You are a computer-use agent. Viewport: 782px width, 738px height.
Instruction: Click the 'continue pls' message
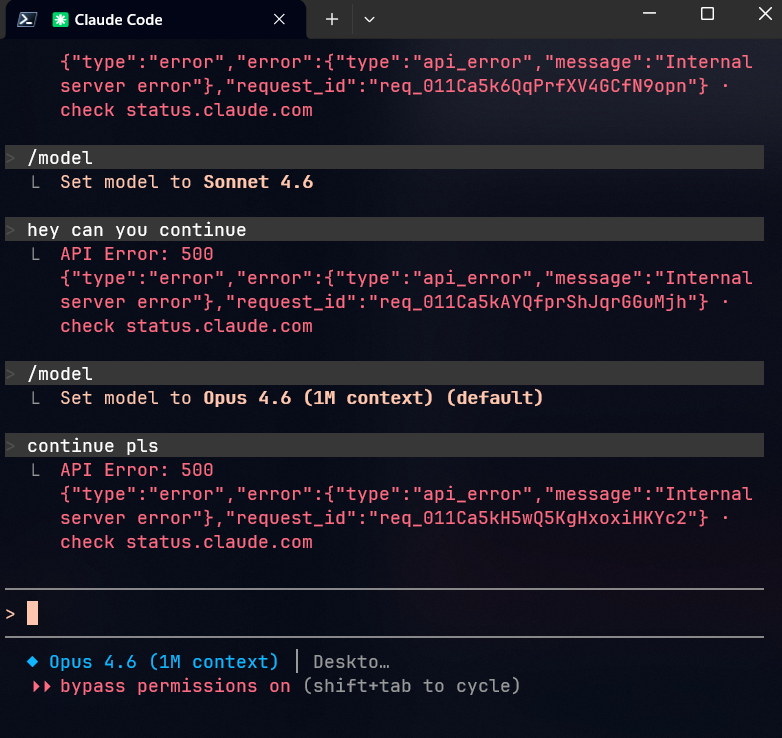[x=384, y=445]
